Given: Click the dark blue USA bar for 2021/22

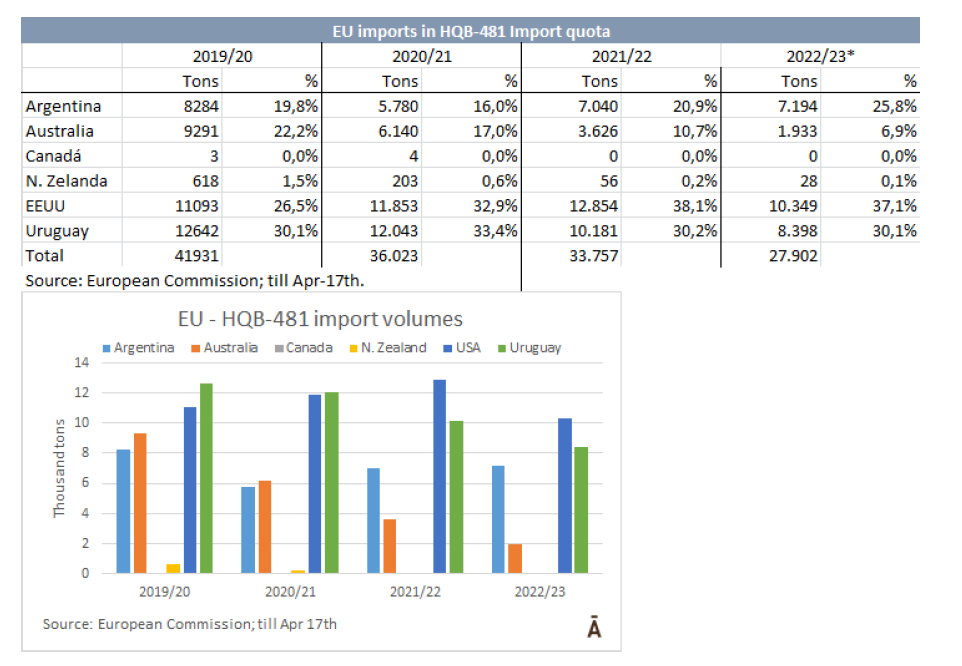Looking at the screenshot, I should 439,476.
